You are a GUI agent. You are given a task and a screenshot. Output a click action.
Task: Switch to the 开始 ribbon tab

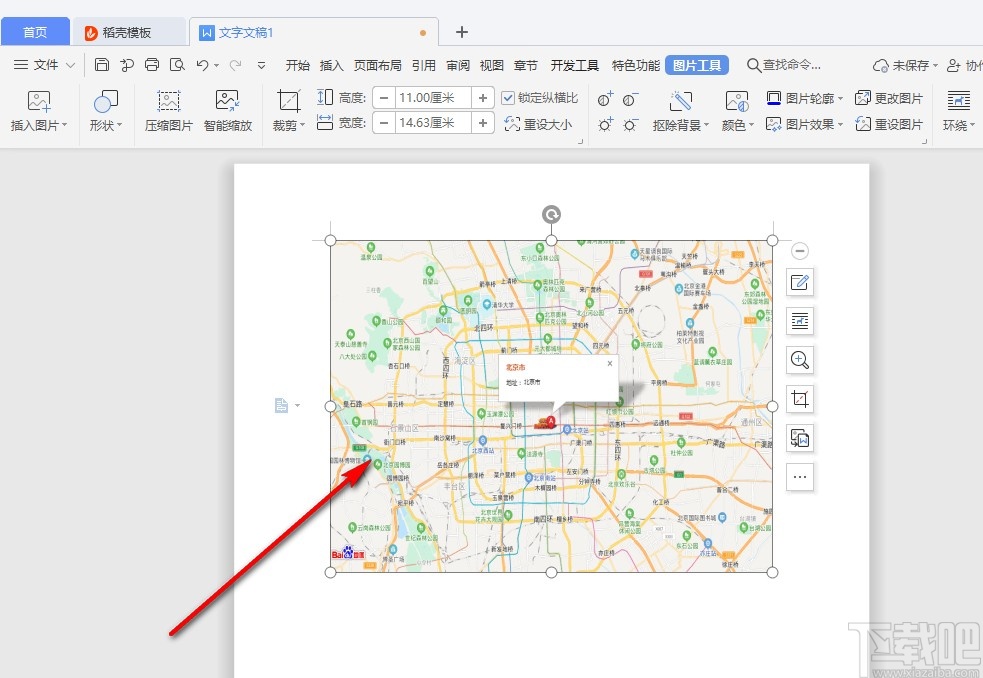click(296, 65)
